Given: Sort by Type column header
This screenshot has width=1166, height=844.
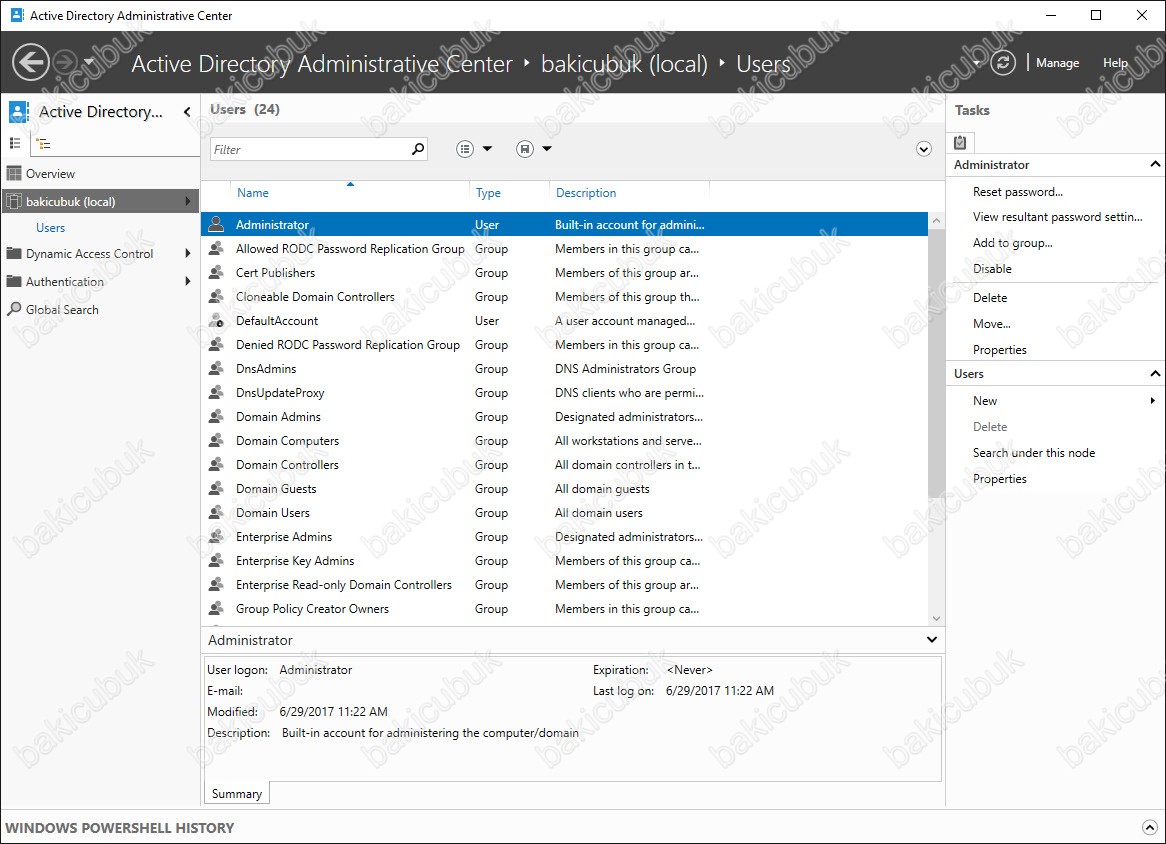Looking at the screenshot, I should pos(488,193).
